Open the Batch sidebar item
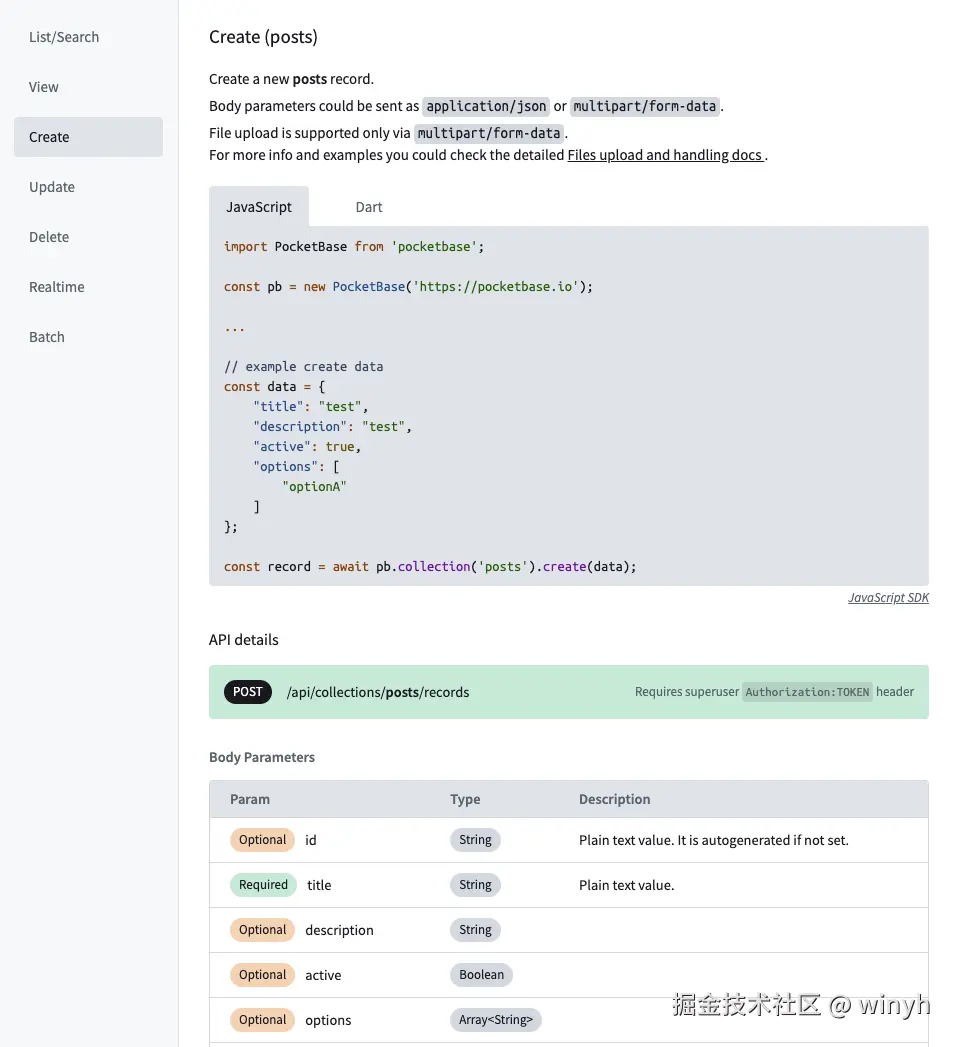 click(47, 337)
